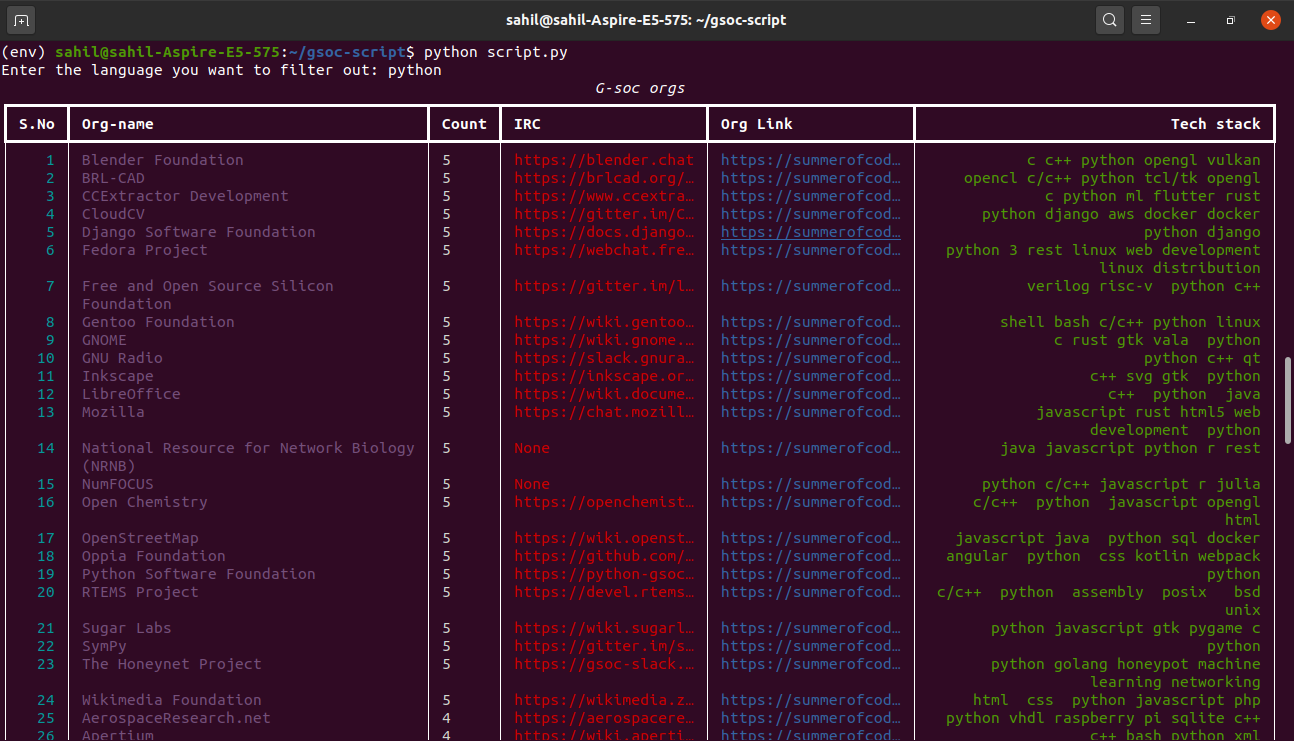Image resolution: width=1294 pixels, height=741 pixels.
Task: Open a new terminal tab icon
Action: (x=22, y=19)
